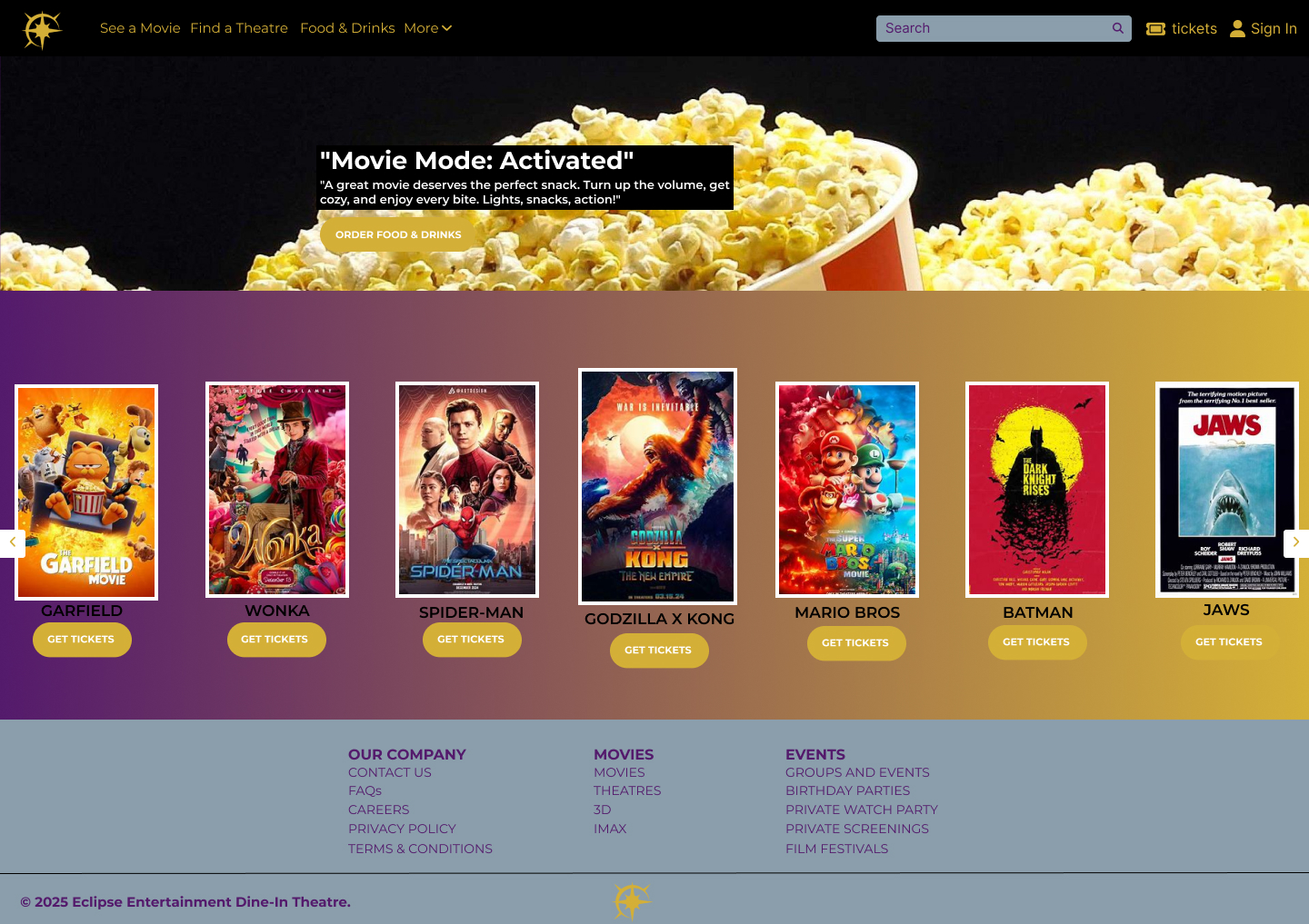Click the search magnifier icon

[1118, 28]
